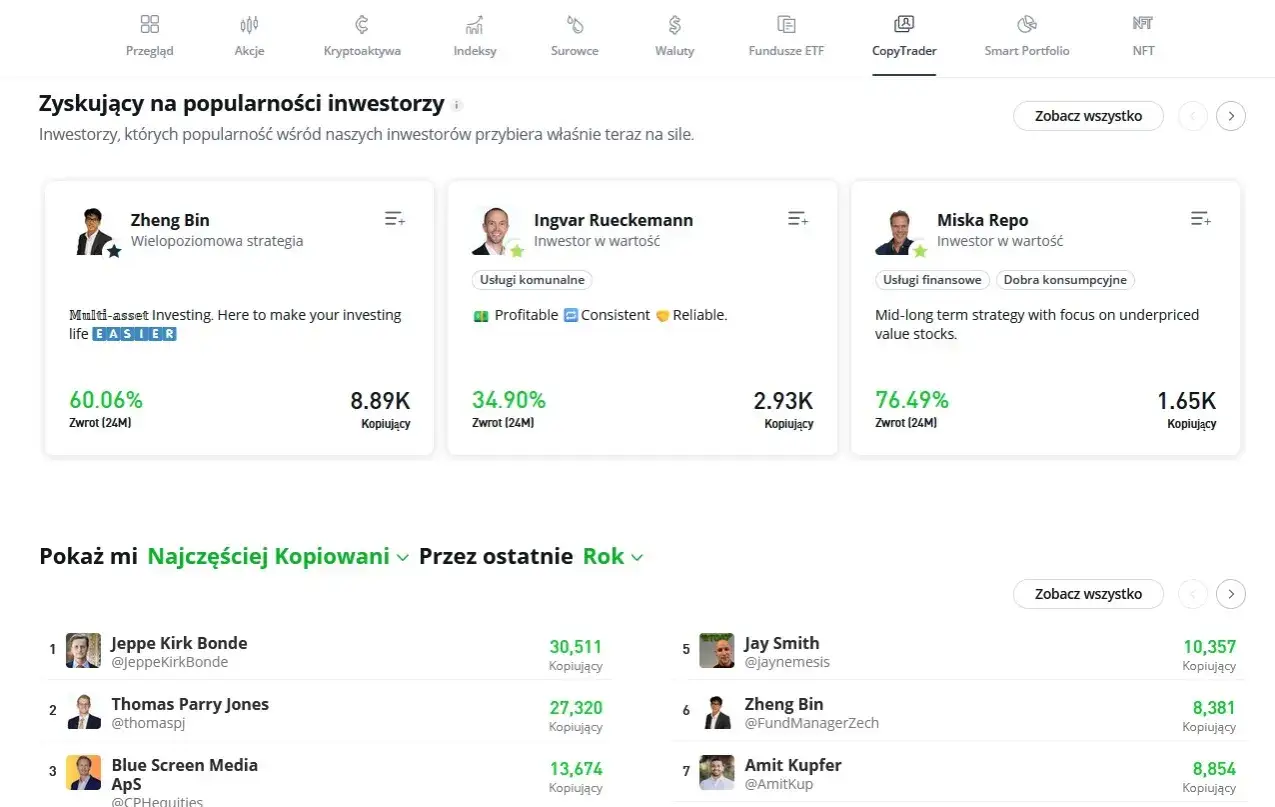
Task: Expand the Rok time period dropdown
Action: (x=613, y=556)
